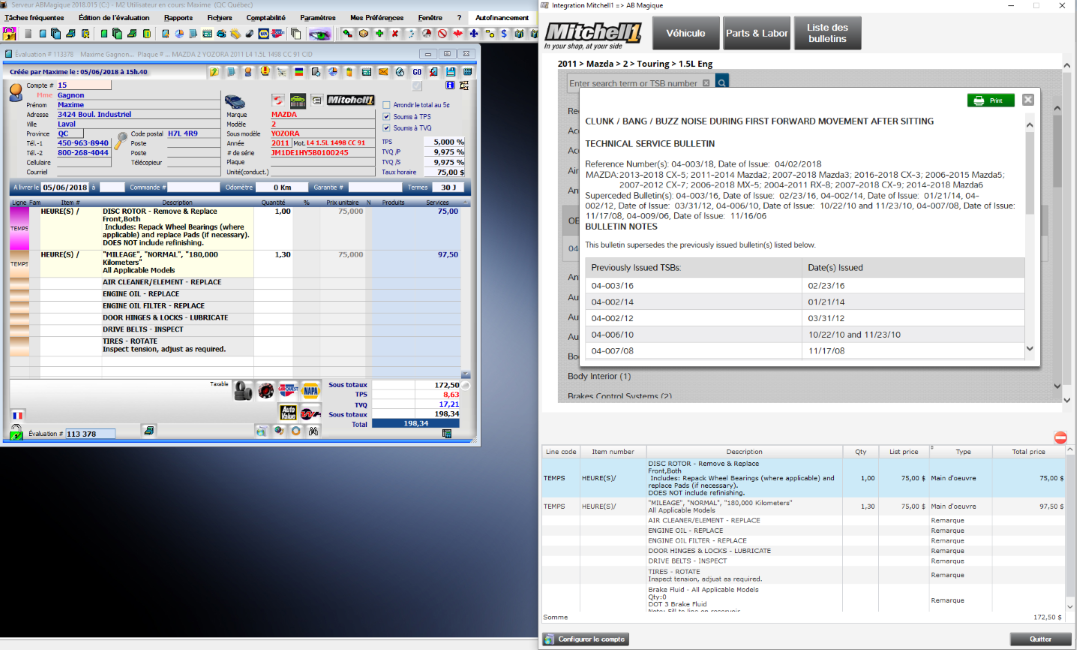1077x650 pixels.
Task: Click the search magnifier icon in Mitchell1
Action: [x=722, y=83]
